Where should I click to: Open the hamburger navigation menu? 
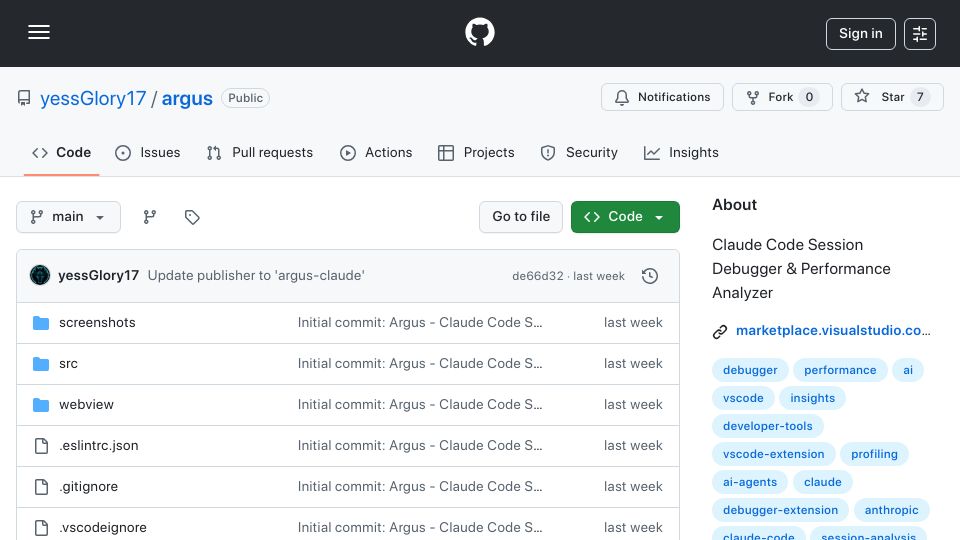tap(39, 32)
